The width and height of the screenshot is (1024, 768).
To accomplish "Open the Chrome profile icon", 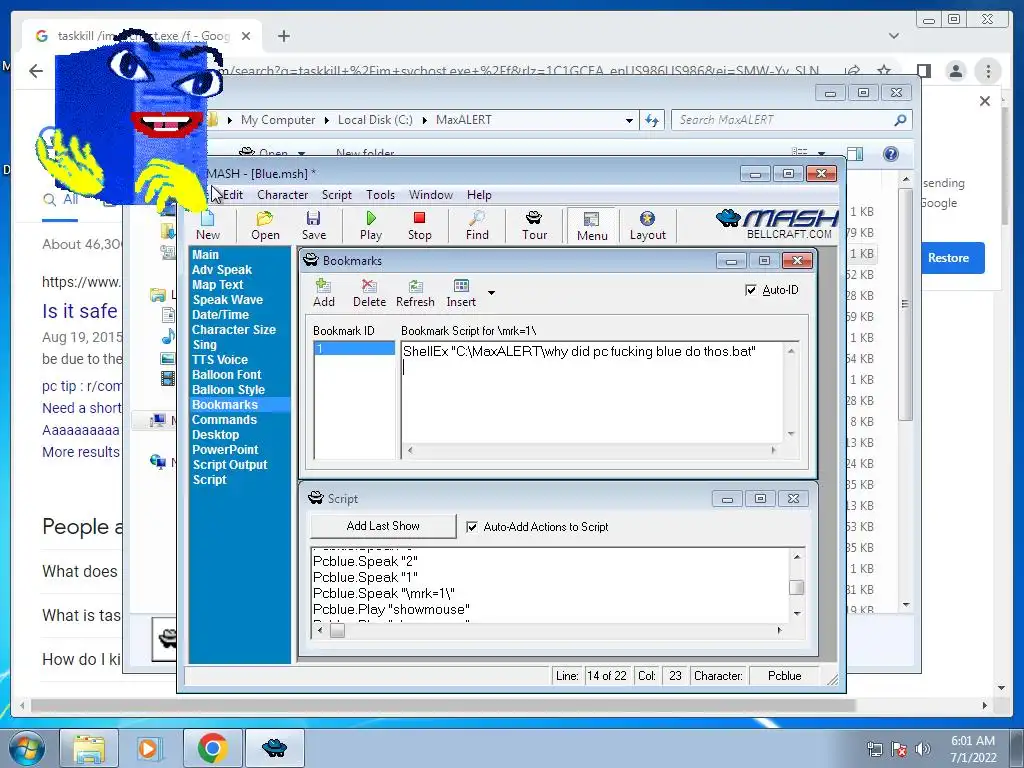I will tap(955, 71).
